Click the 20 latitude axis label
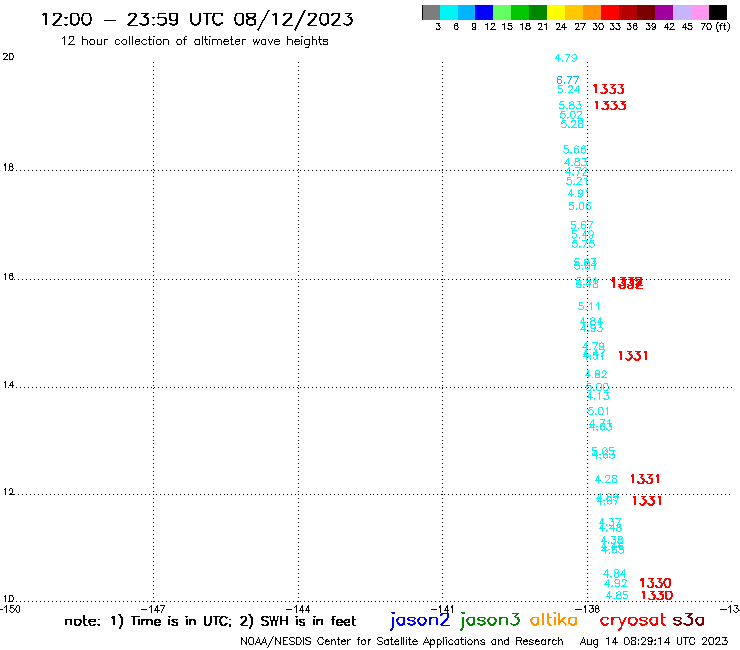The image size is (740, 650). coord(8,57)
